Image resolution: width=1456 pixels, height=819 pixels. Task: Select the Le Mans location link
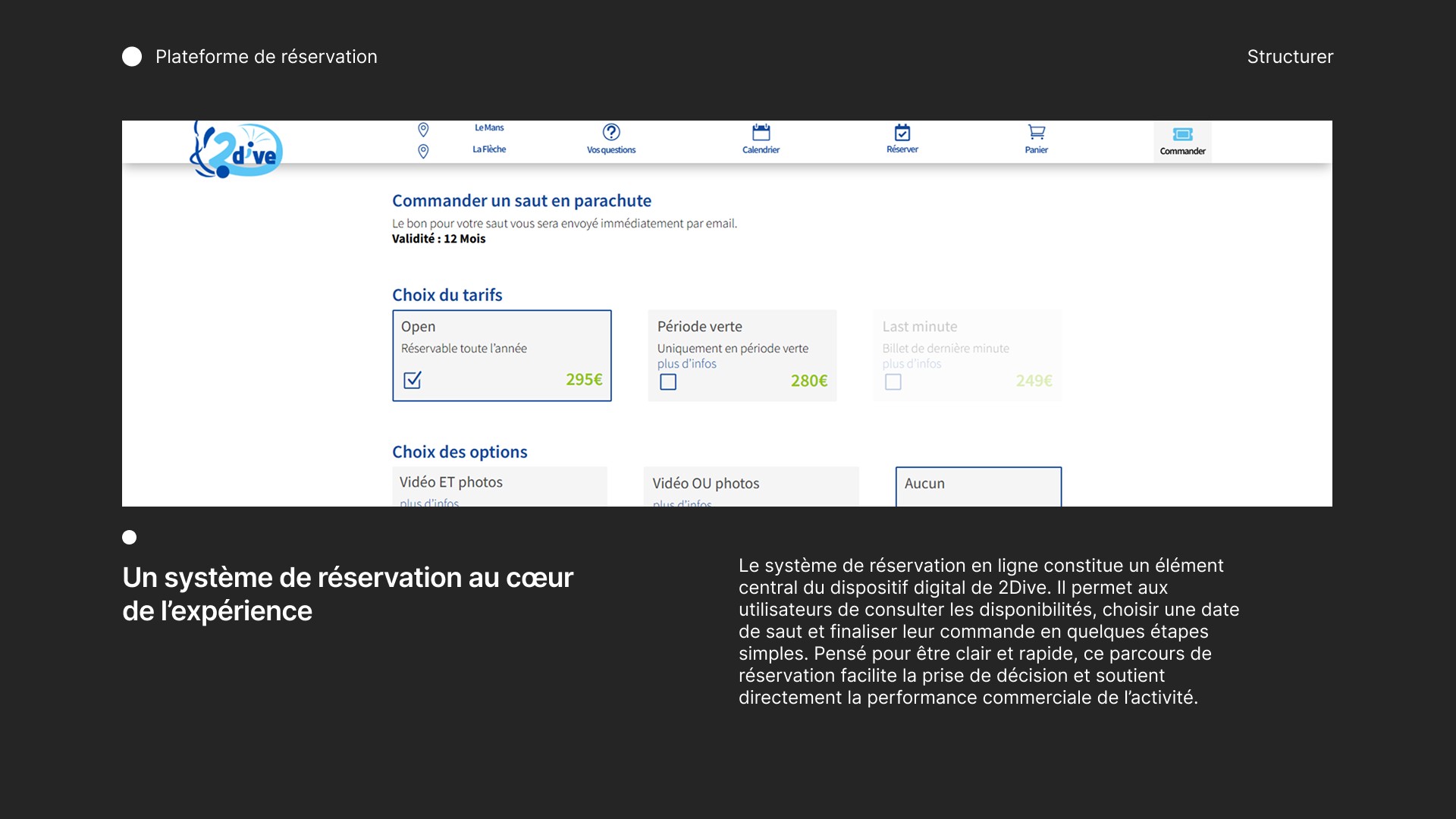pyautogui.click(x=489, y=128)
